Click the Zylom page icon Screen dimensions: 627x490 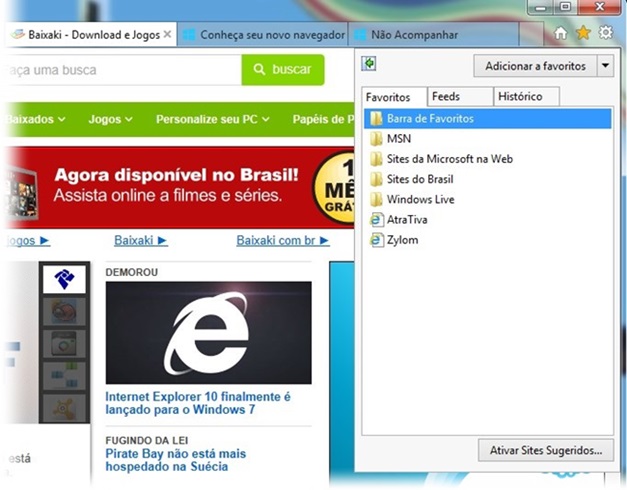(376, 240)
